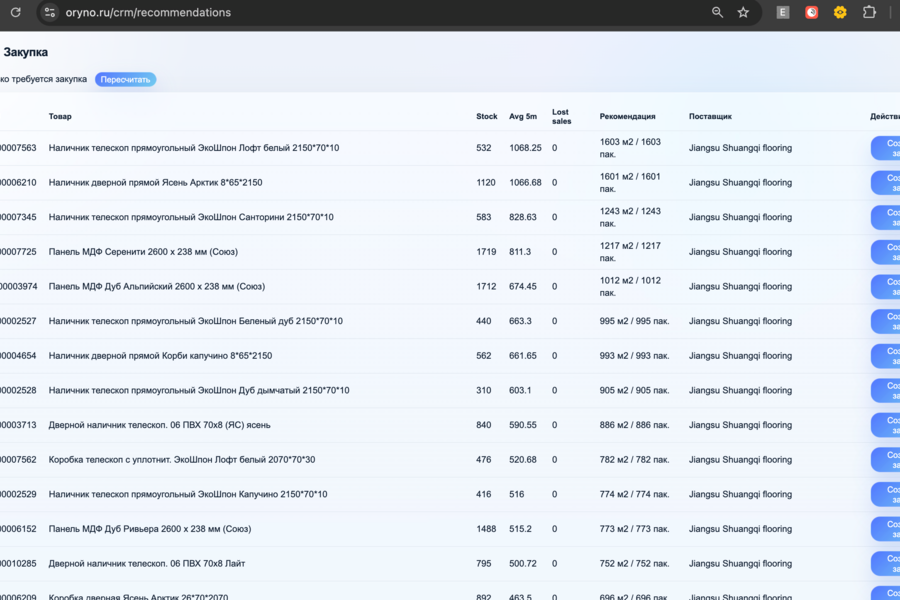Click the create-order button for the Панель МДФ Серенити row
The image size is (900, 600).
886,252
